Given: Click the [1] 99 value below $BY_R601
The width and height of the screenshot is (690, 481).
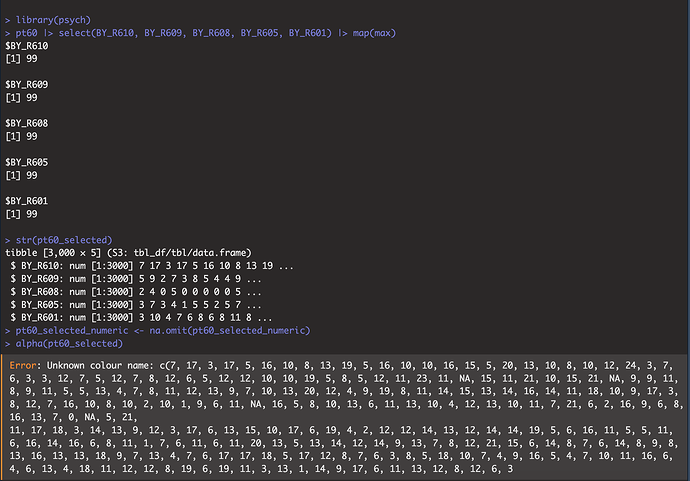Looking at the screenshot, I should (22, 213).
